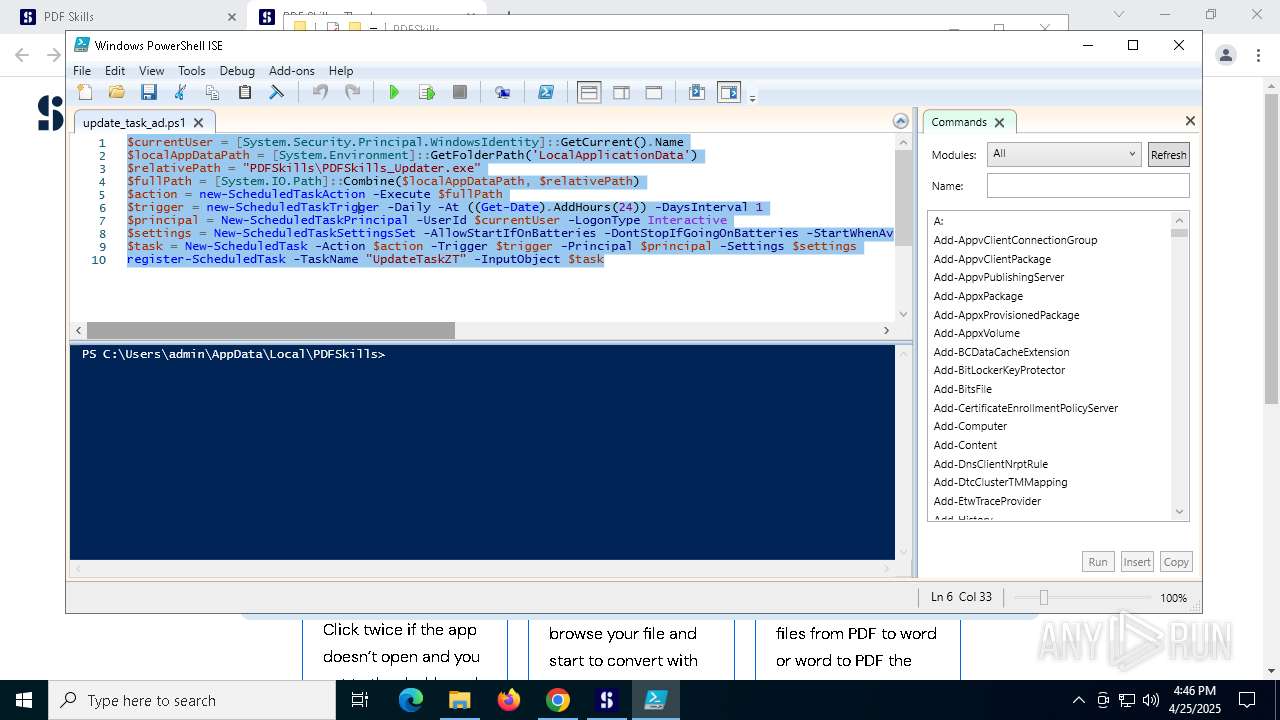Close the Commands tab with its X

[998, 122]
